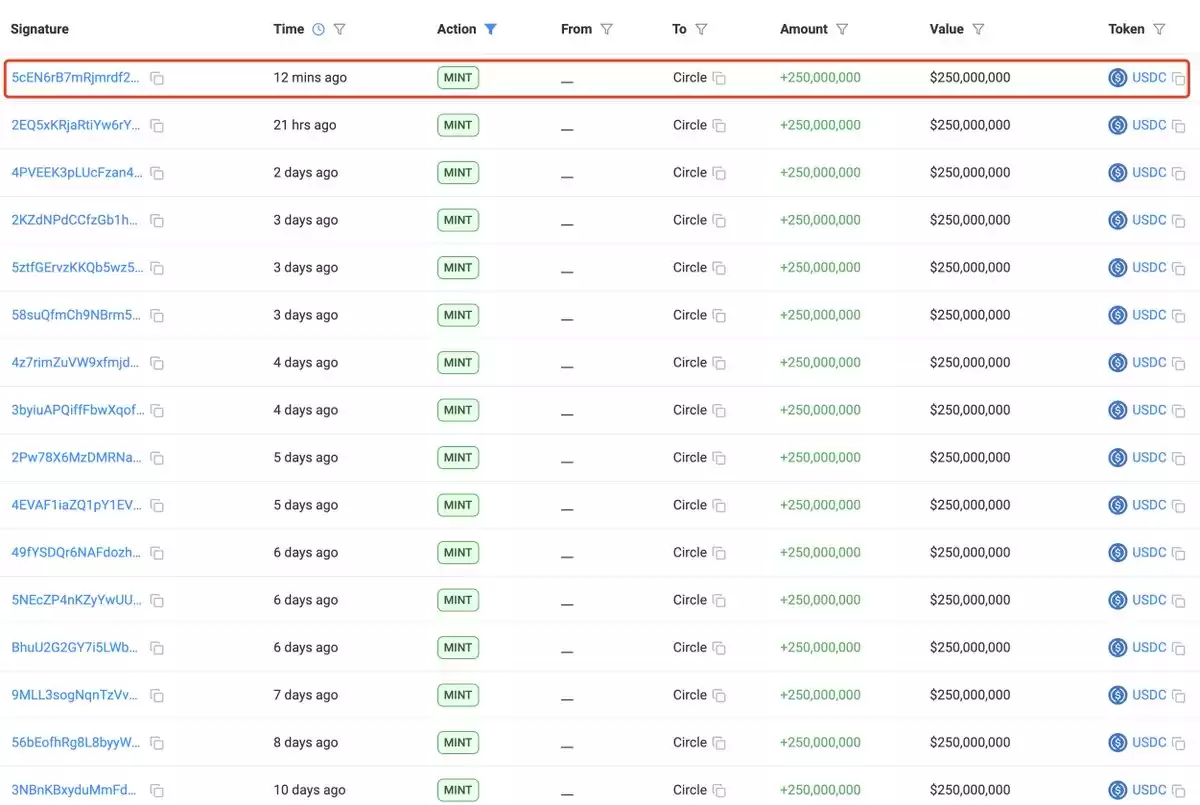Copy signature 4PVEEK3pLUcFzan4

tap(157, 173)
